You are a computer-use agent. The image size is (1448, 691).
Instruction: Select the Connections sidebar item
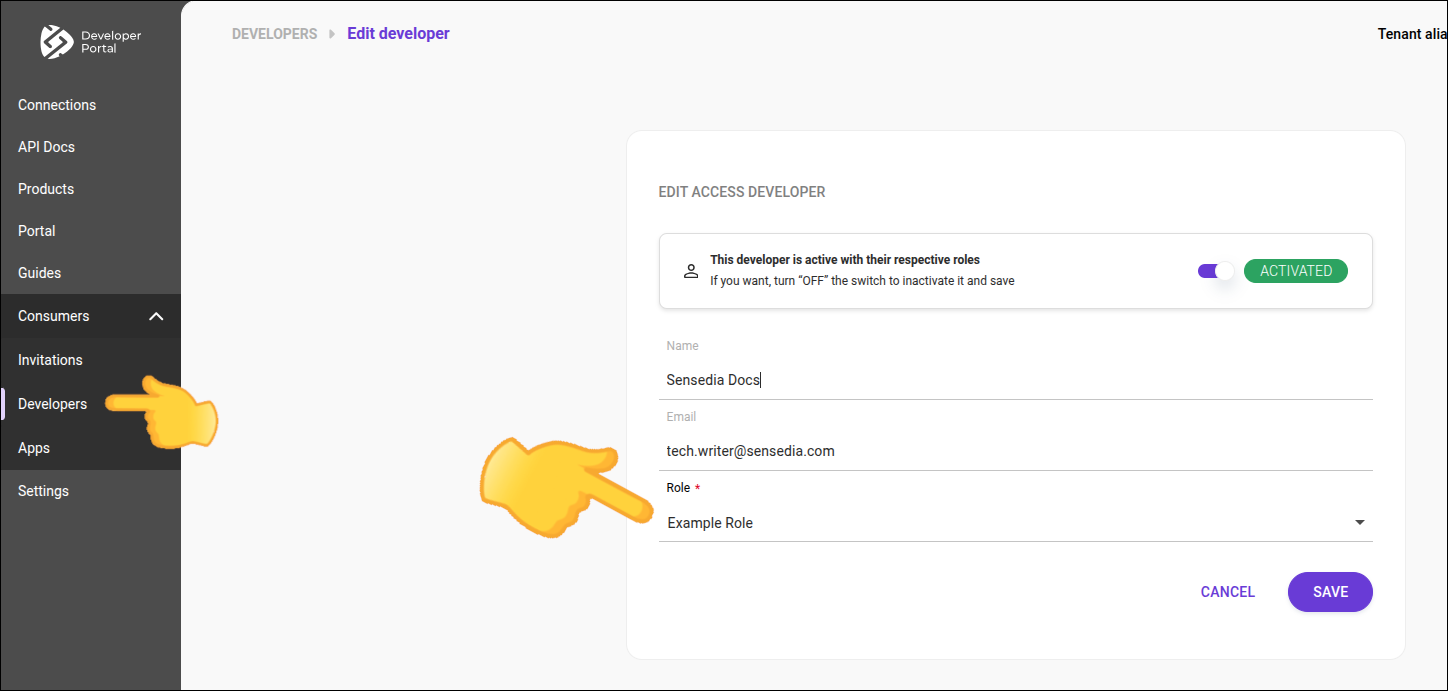(x=57, y=104)
